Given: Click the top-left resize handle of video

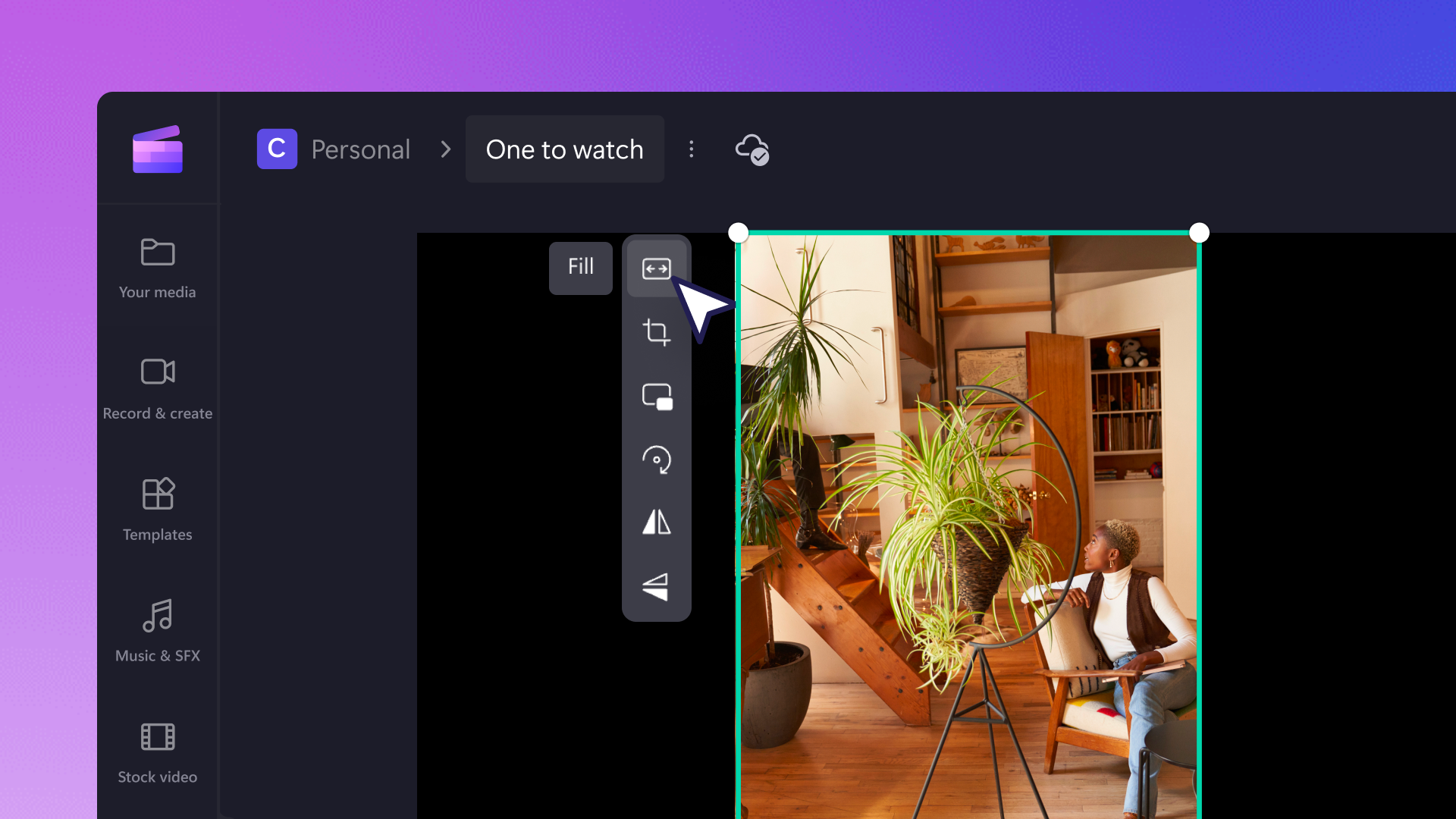Looking at the screenshot, I should 739,233.
